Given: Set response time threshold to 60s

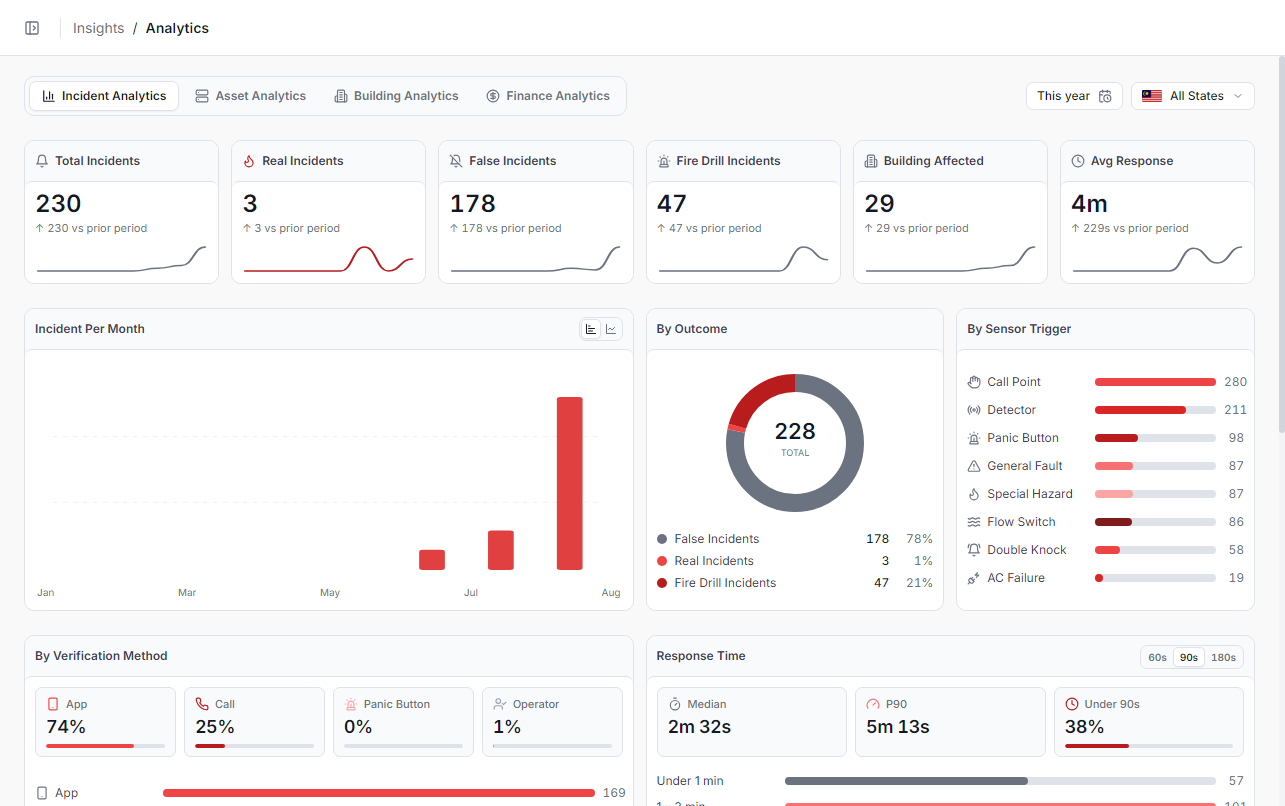Looking at the screenshot, I should (x=1157, y=657).
